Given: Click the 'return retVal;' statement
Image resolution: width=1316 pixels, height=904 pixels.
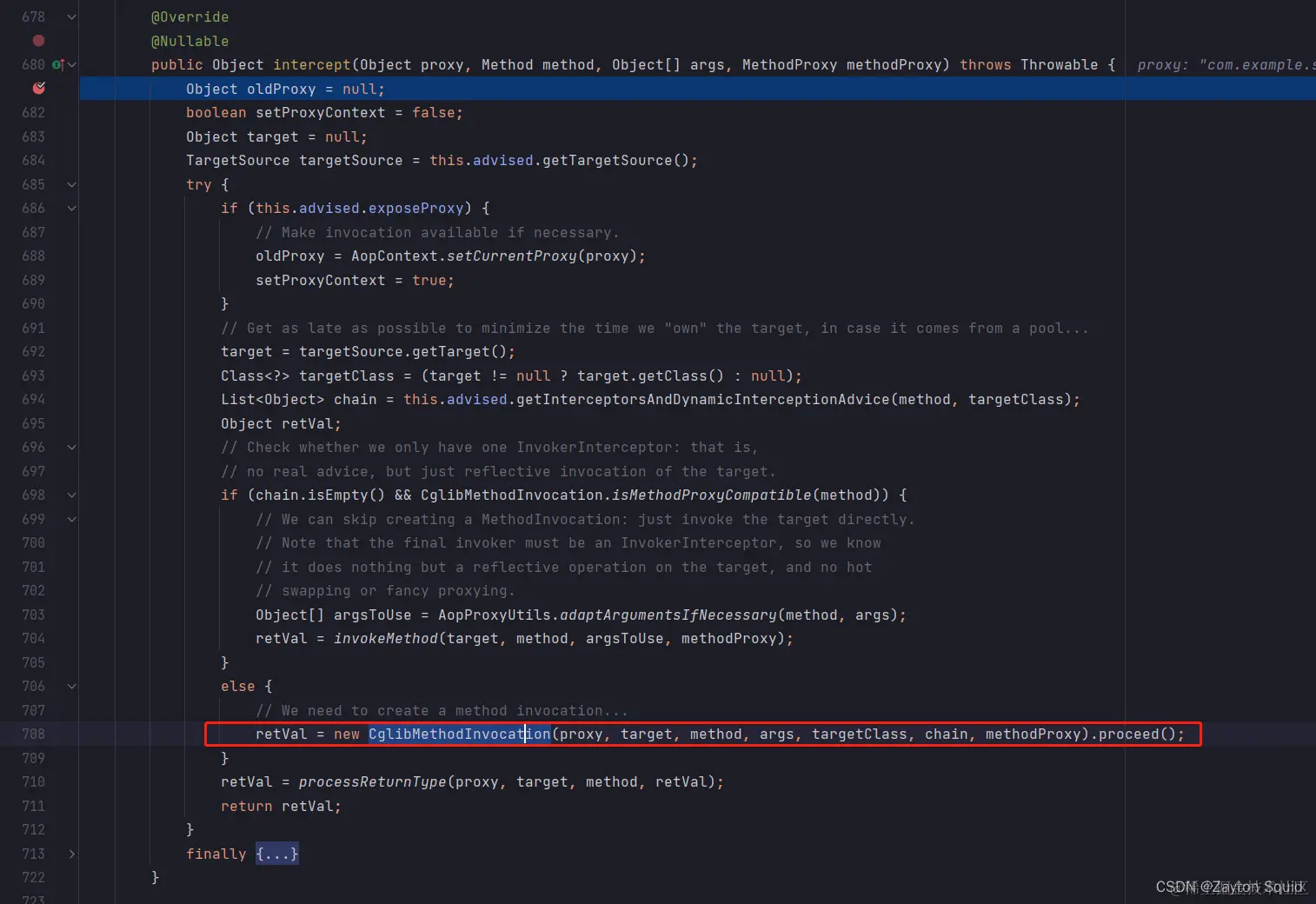Looking at the screenshot, I should [x=281, y=806].
